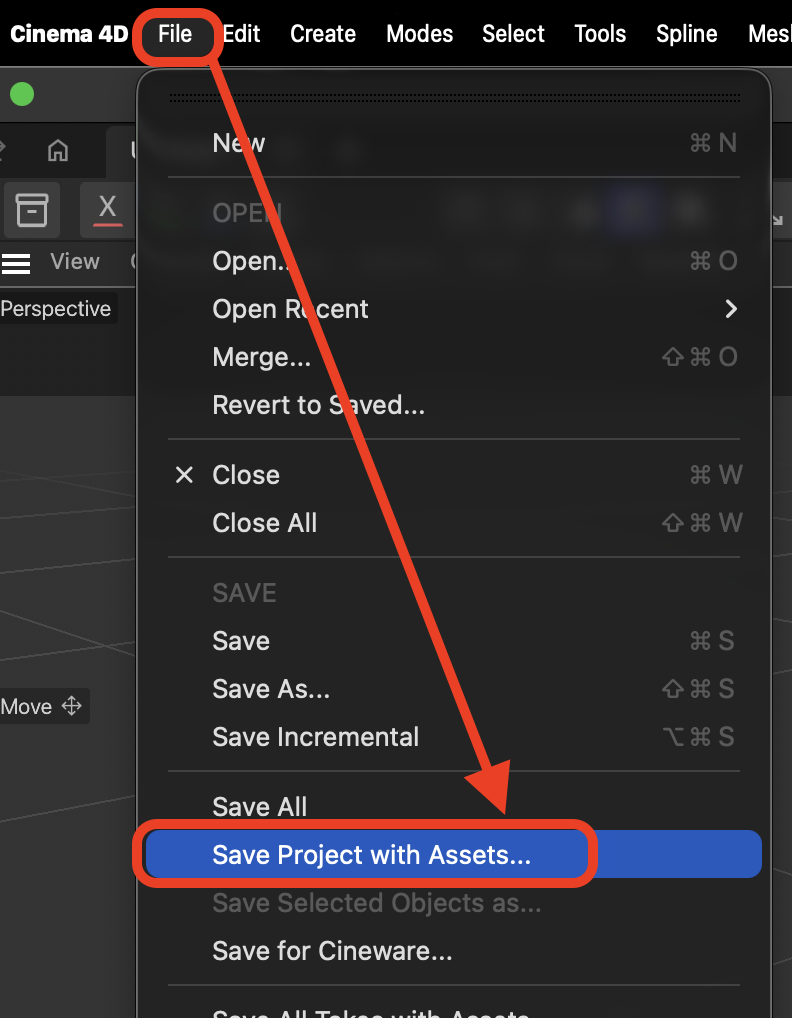Viewport: 792px width, 1018px height.
Task: Open the Tools menu
Action: click(x=600, y=34)
